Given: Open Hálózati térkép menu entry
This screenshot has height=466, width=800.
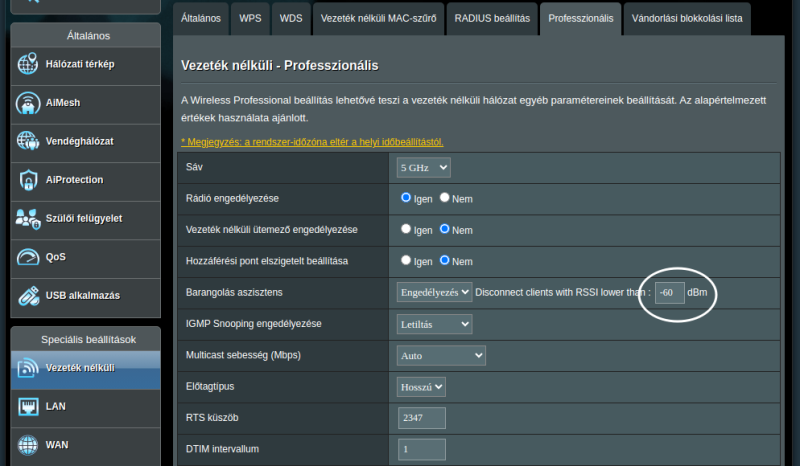Looking at the screenshot, I should [86, 66].
